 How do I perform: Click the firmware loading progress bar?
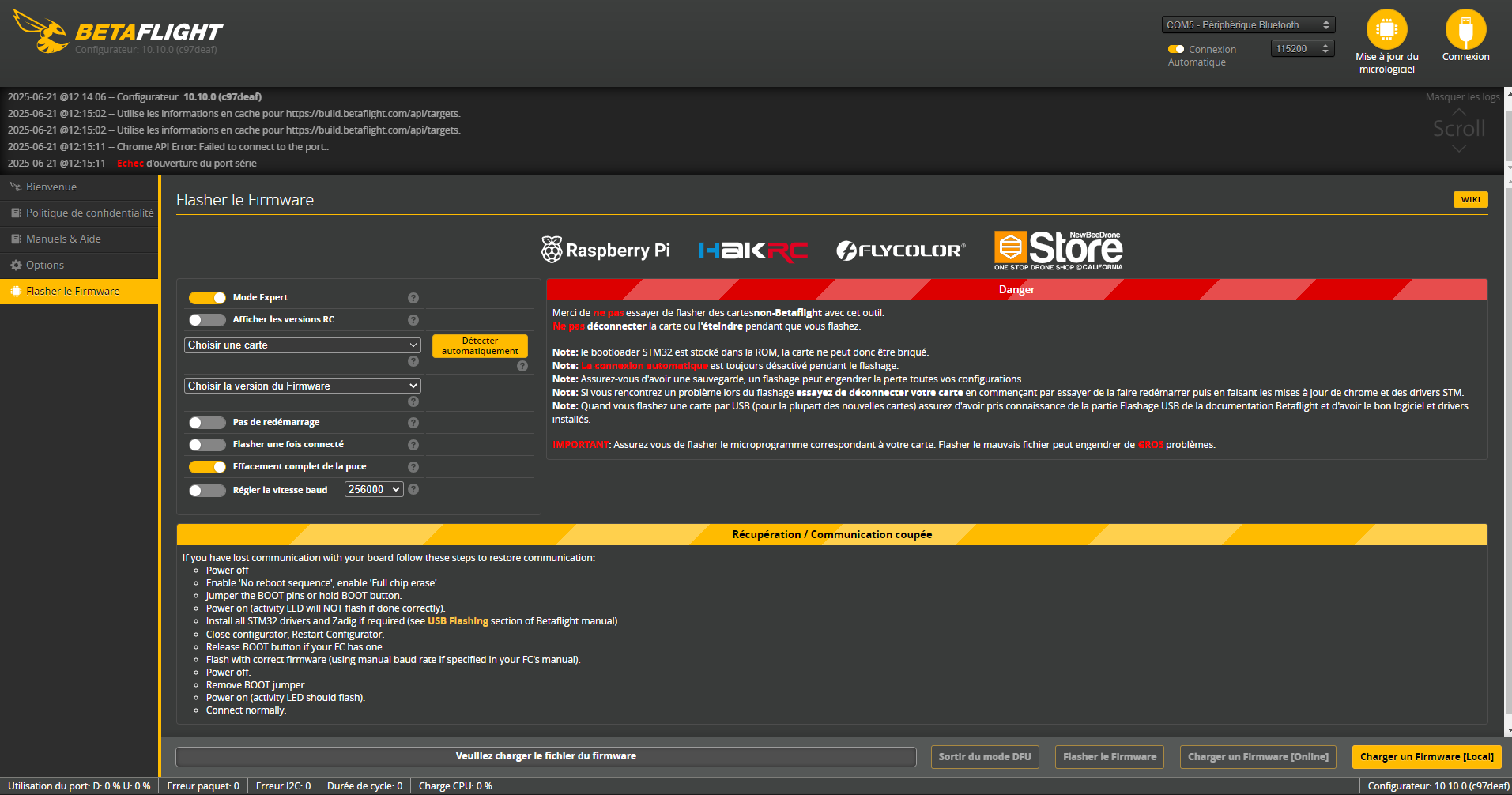(545, 757)
